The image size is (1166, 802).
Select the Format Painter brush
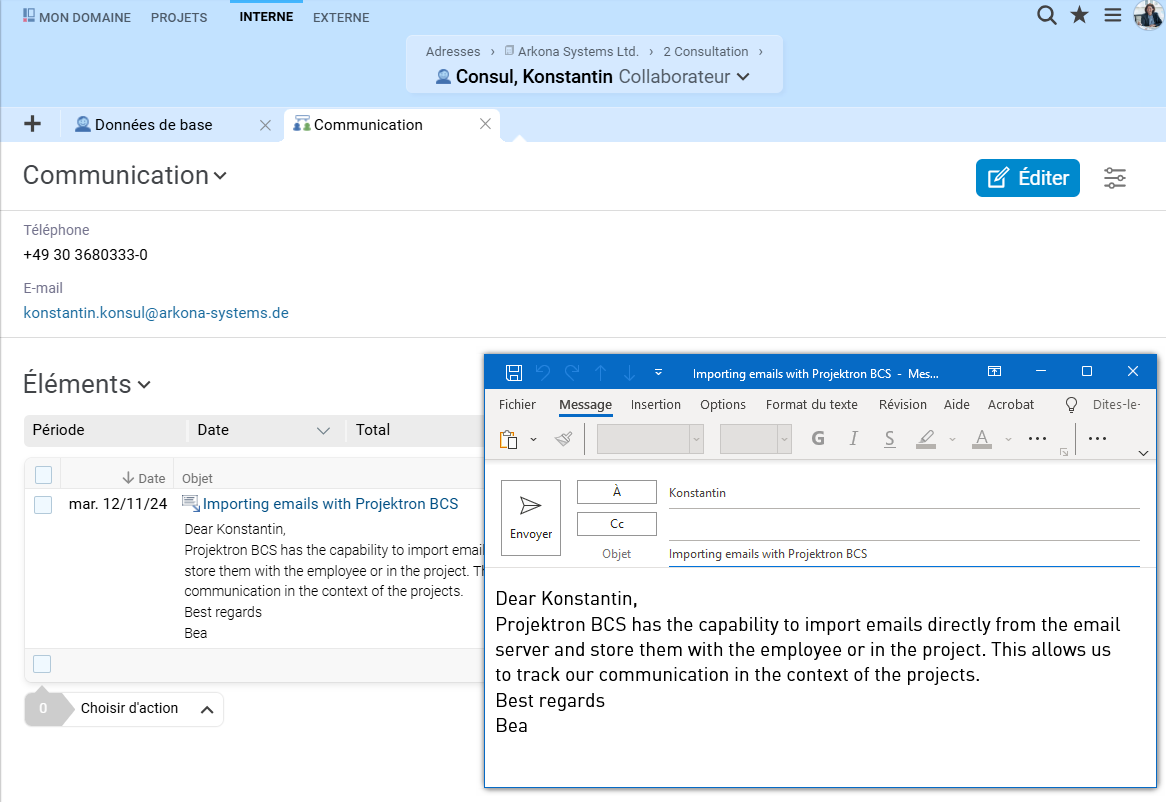tap(564, 439)
